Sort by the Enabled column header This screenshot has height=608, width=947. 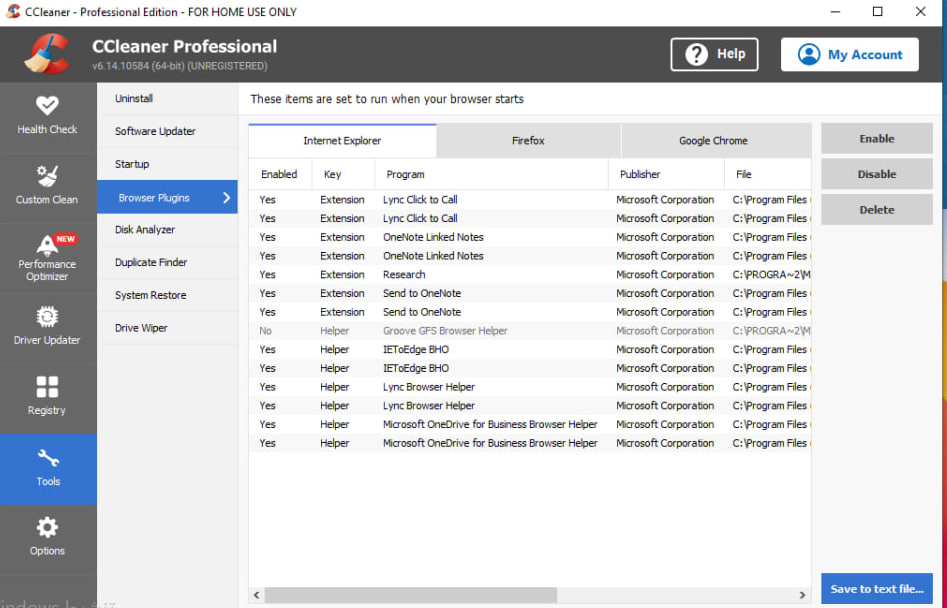(280, 174)
